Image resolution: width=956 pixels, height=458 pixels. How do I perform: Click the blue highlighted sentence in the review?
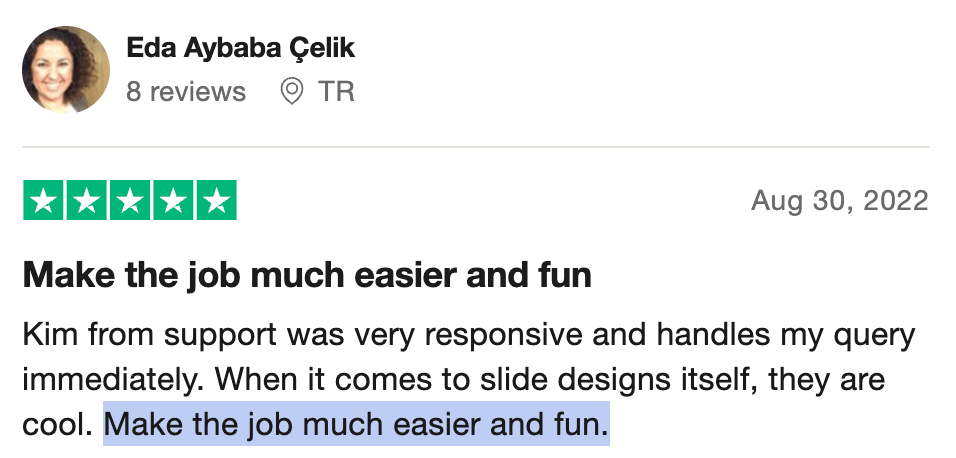[x=357, y=424]
